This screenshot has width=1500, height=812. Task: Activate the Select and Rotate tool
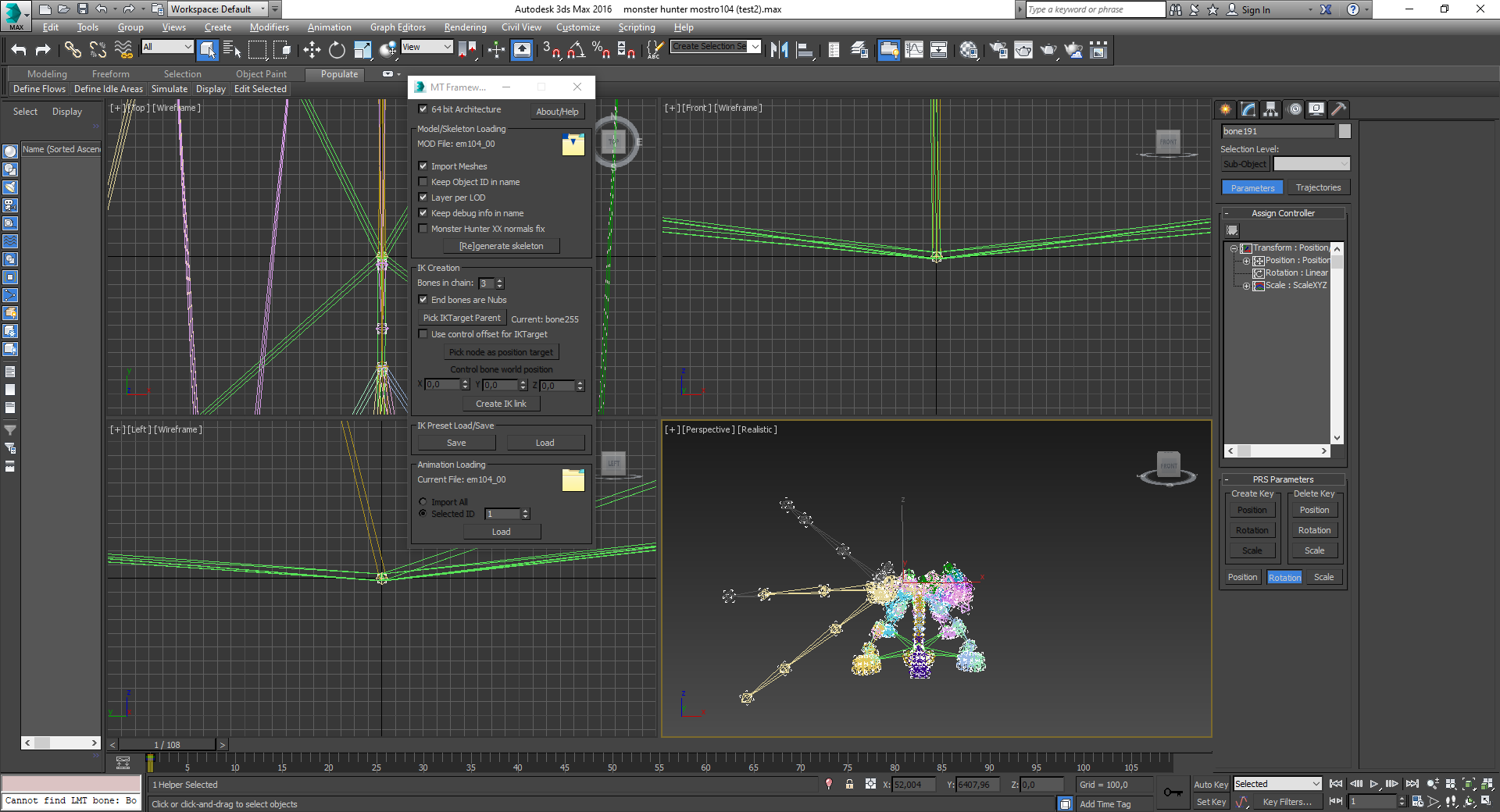(x=336, y=49)
